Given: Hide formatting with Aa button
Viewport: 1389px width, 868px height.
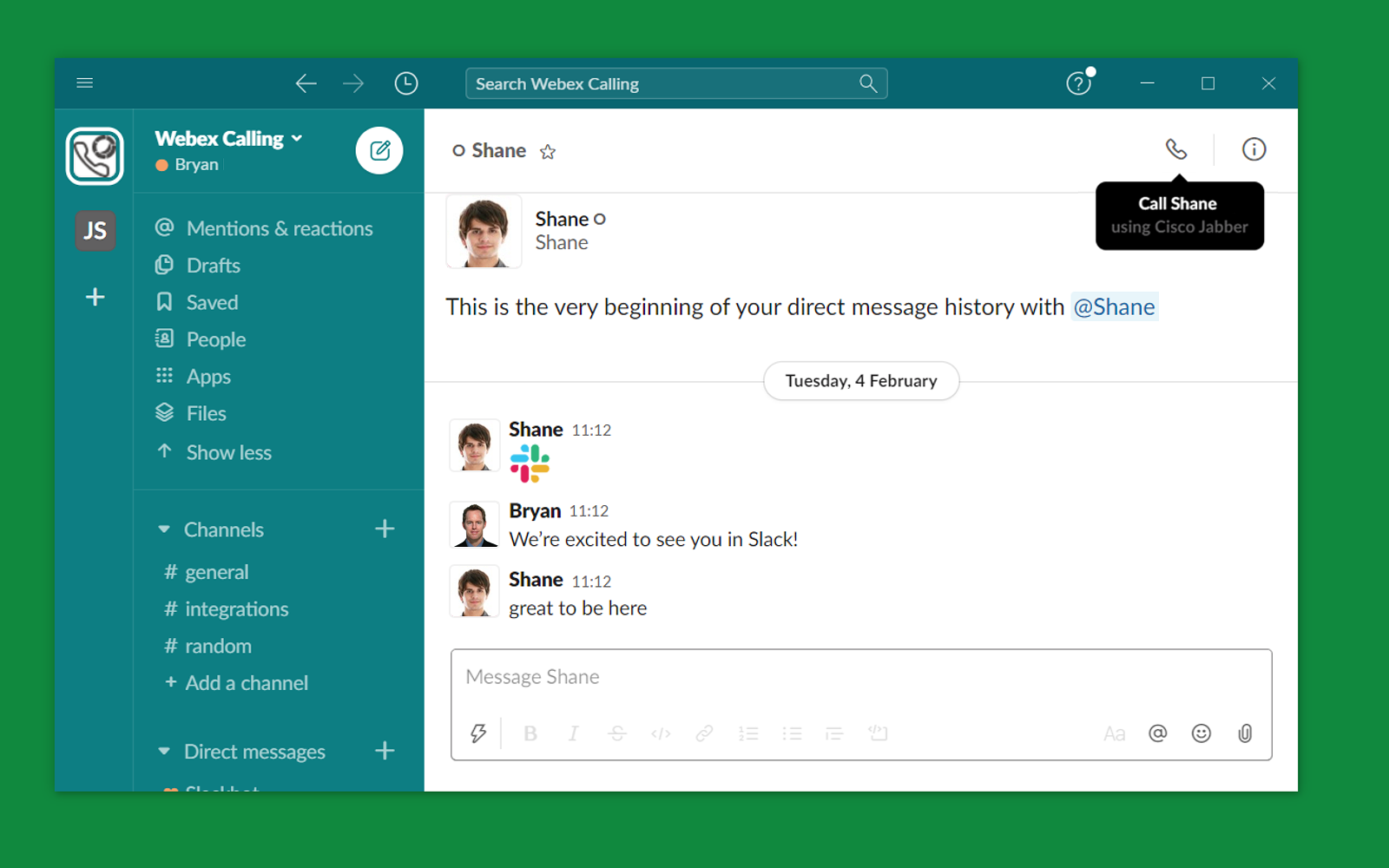Looking at the screenshot, I should [1115, 734].
